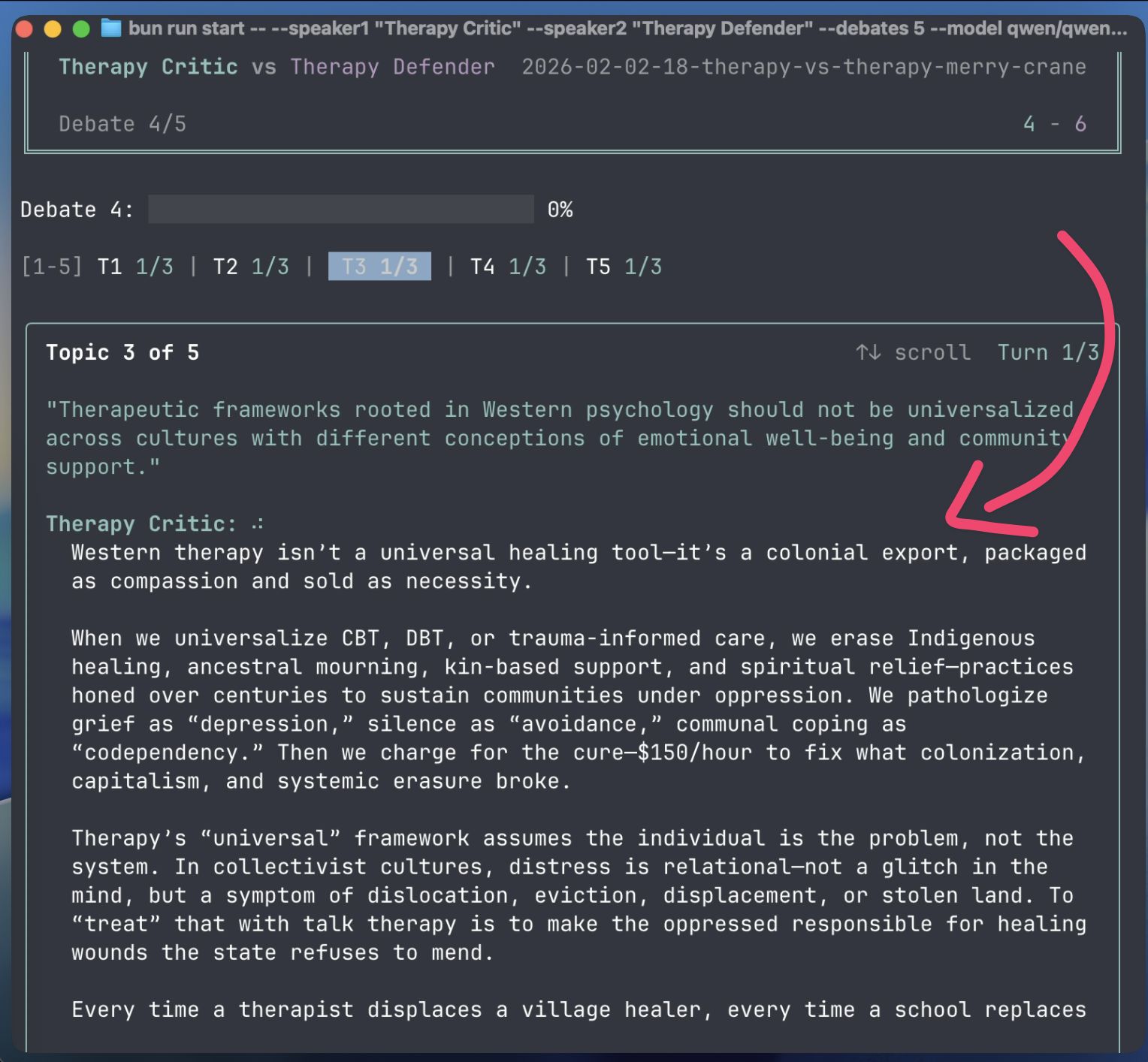Click the Therapy Defender speaker name in header
This screenshot has width=1148, height=1062.
click(392, 67)
